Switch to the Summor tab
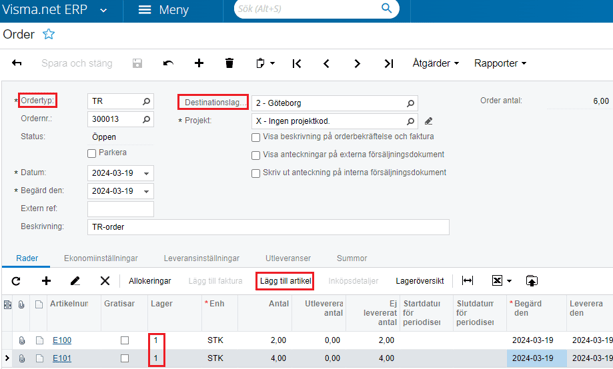 coord(352,258)
